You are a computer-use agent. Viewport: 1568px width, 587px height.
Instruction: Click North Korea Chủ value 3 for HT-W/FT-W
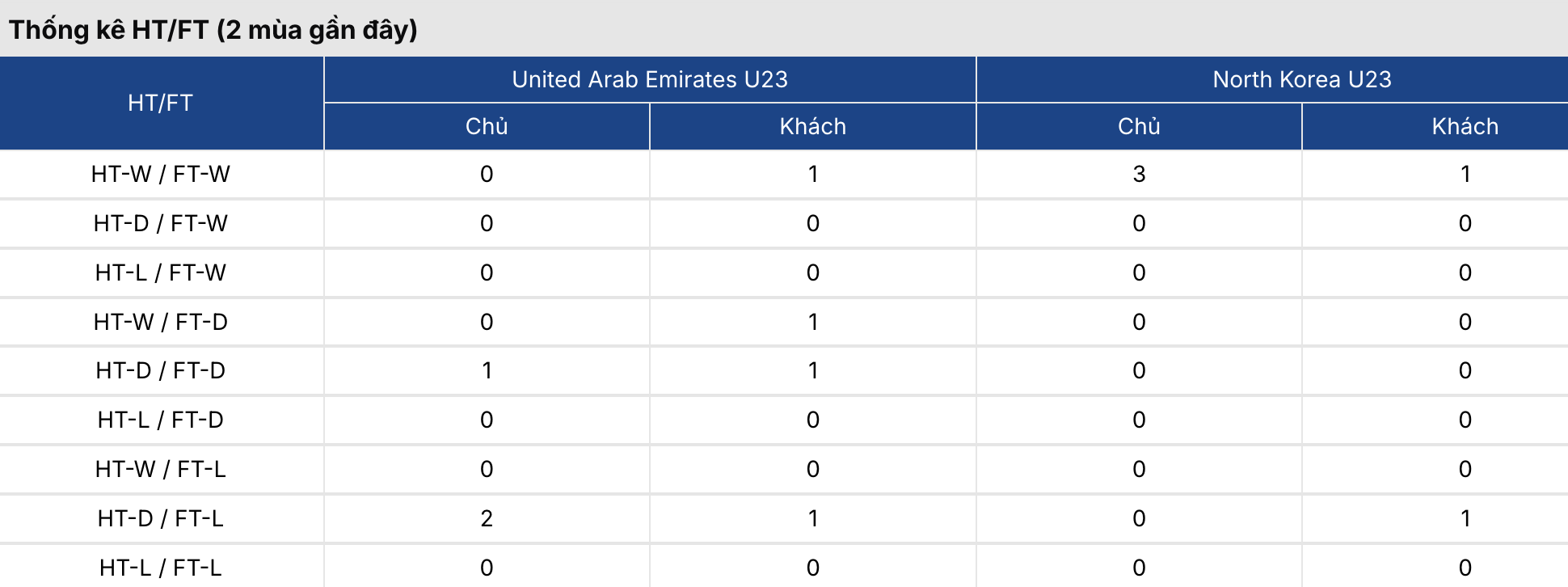click(1139, 174)
